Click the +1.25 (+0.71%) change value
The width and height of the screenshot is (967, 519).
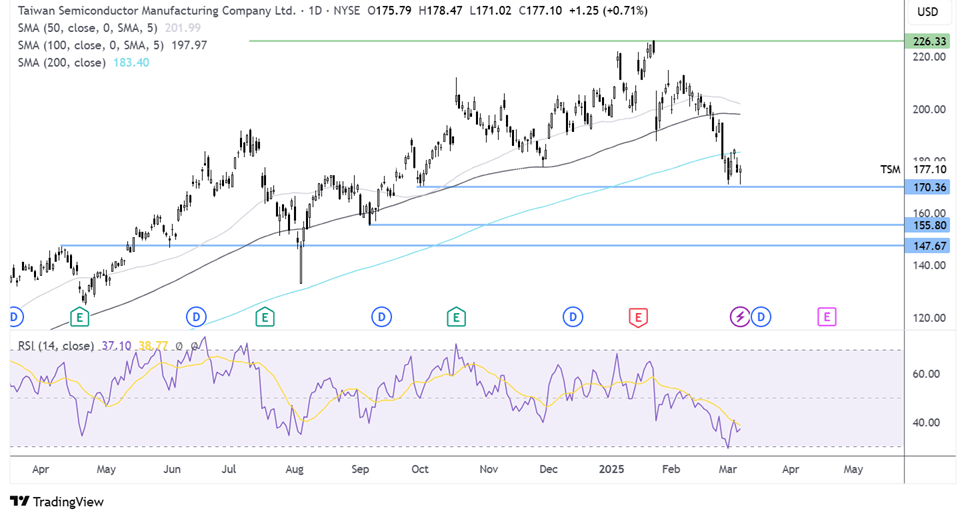[608, 10]
